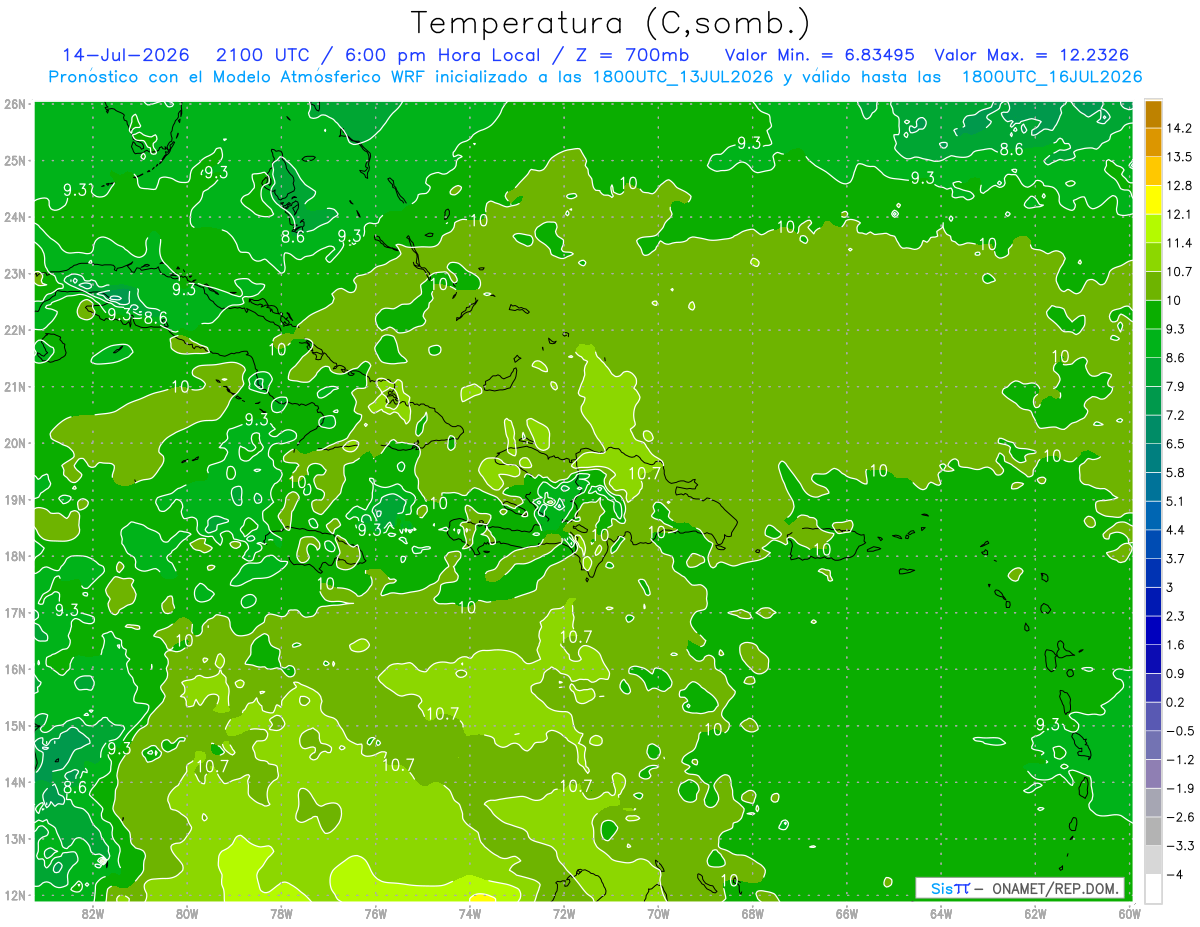Click the '78W' longitude axis label
The image size is (1200, 927).
click(x=281, y=914)
